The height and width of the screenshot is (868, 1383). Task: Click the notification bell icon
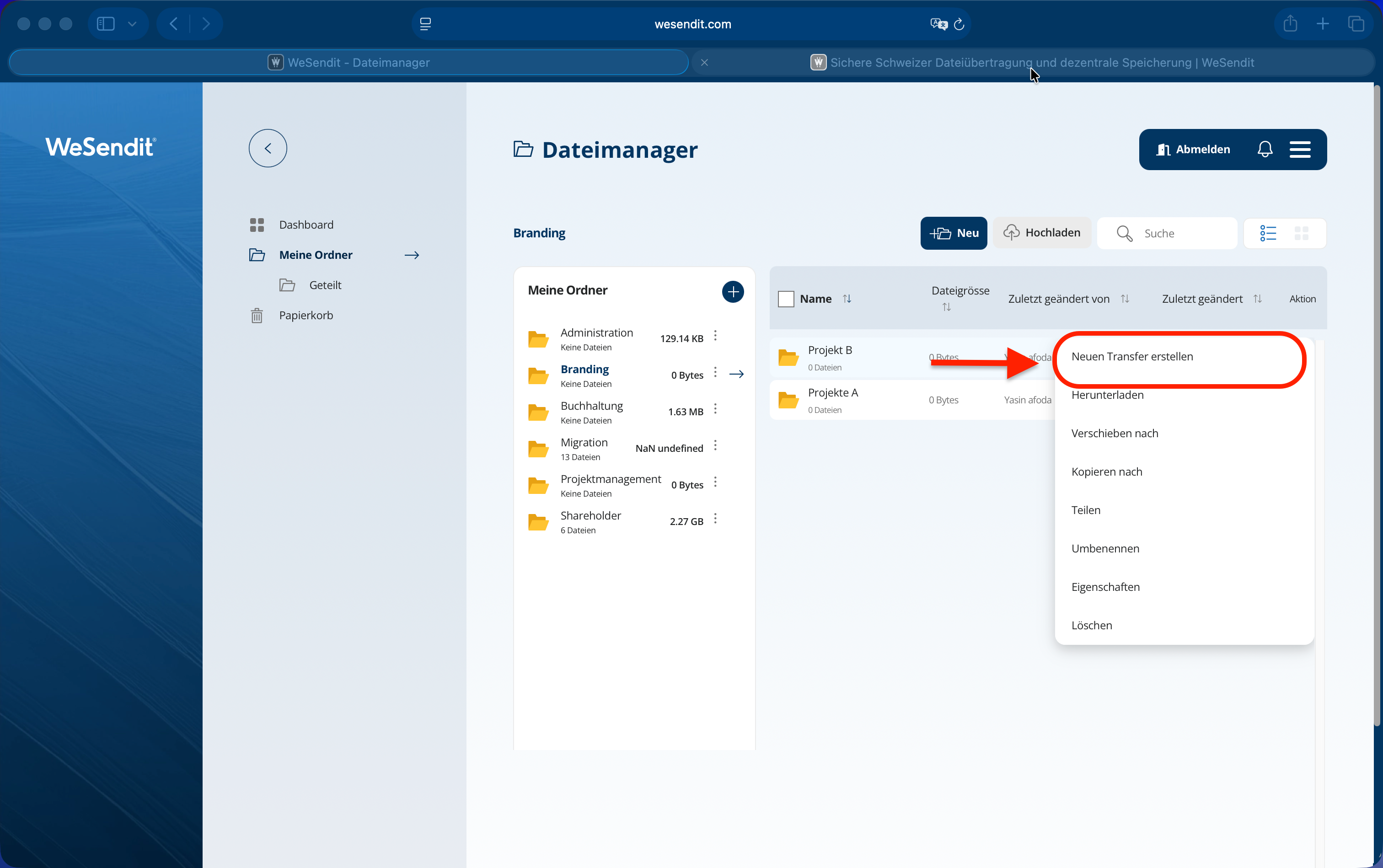pyautogui.click(x=1265, y=149)
